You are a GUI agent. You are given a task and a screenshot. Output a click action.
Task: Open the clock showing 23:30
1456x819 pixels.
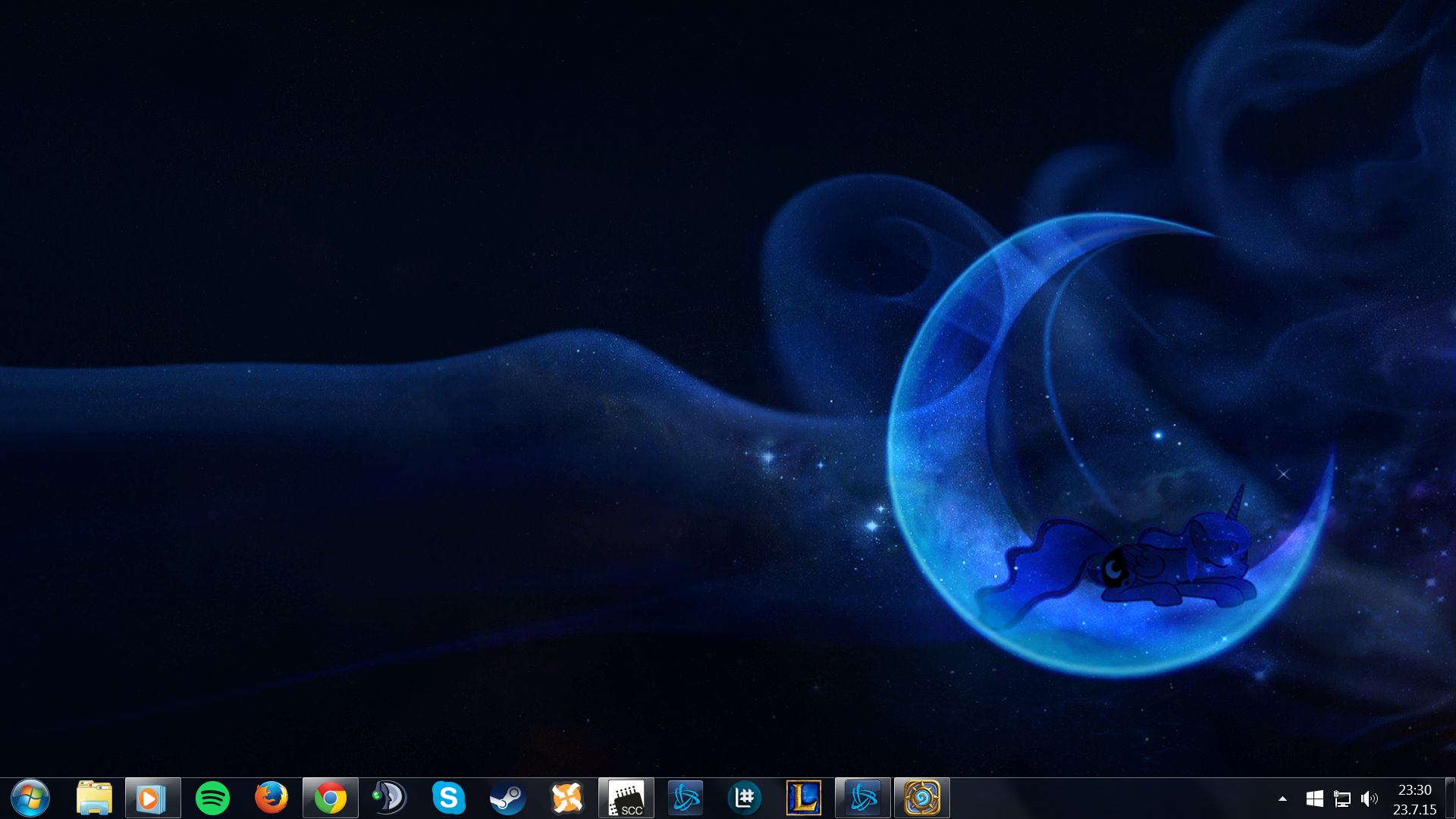click(x=1415, y=799)
